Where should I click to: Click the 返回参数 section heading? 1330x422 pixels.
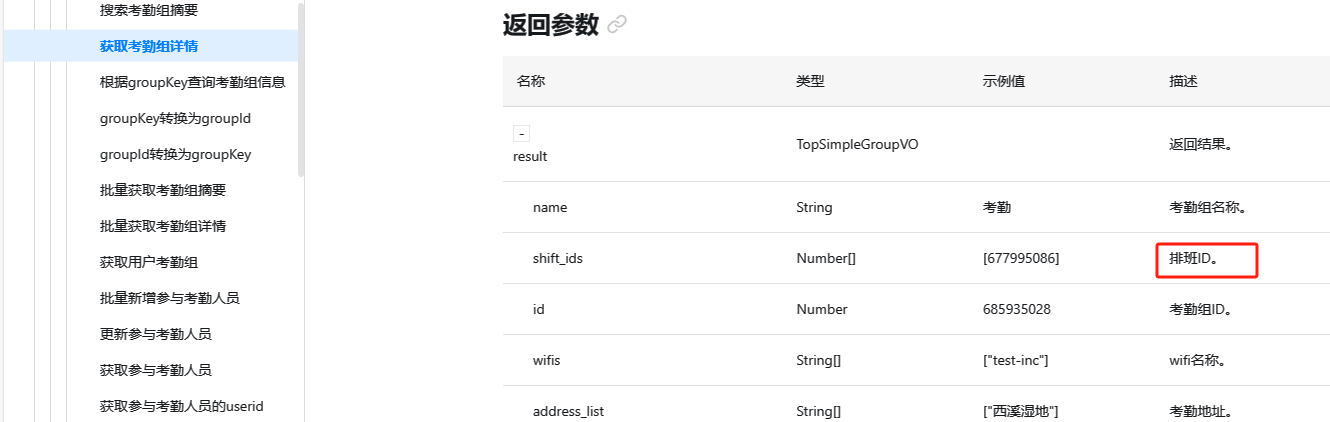click(x=550, y=25)
